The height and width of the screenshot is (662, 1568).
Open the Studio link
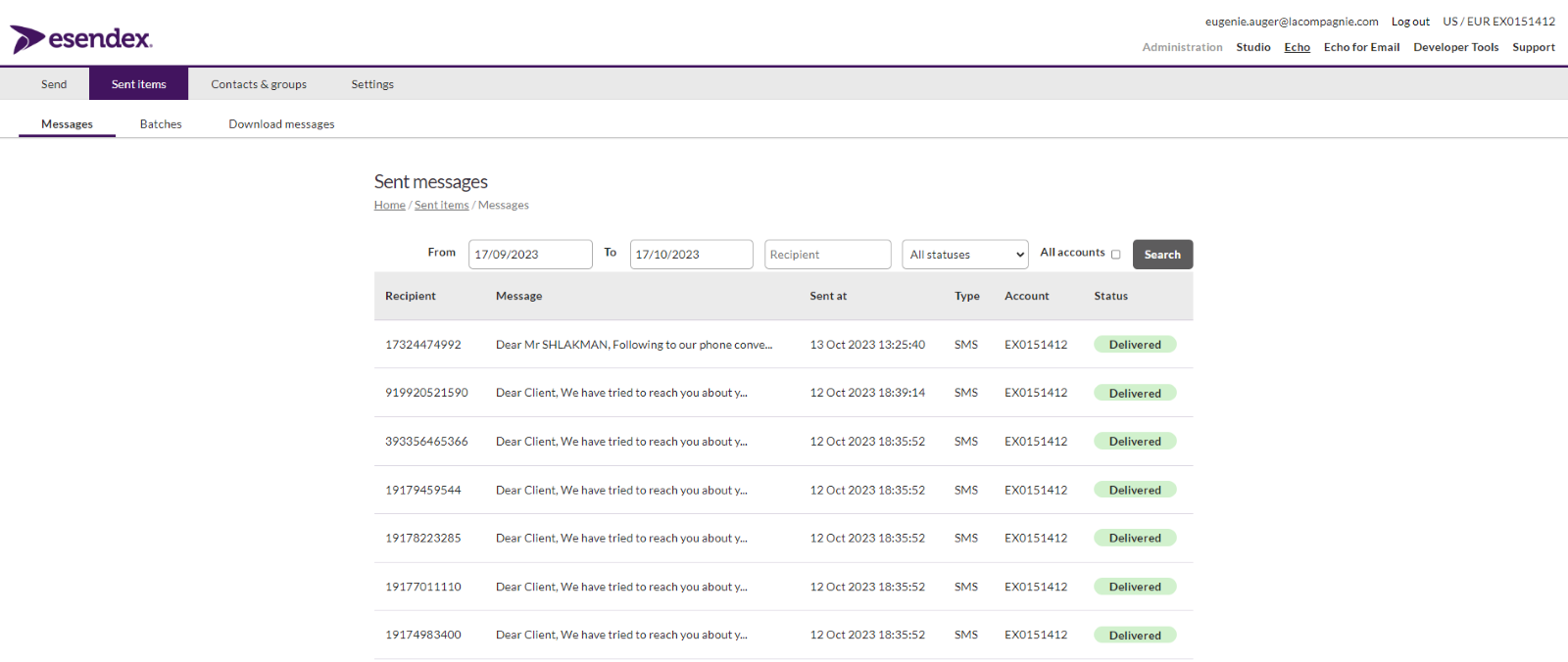(x=1252, y=47)
